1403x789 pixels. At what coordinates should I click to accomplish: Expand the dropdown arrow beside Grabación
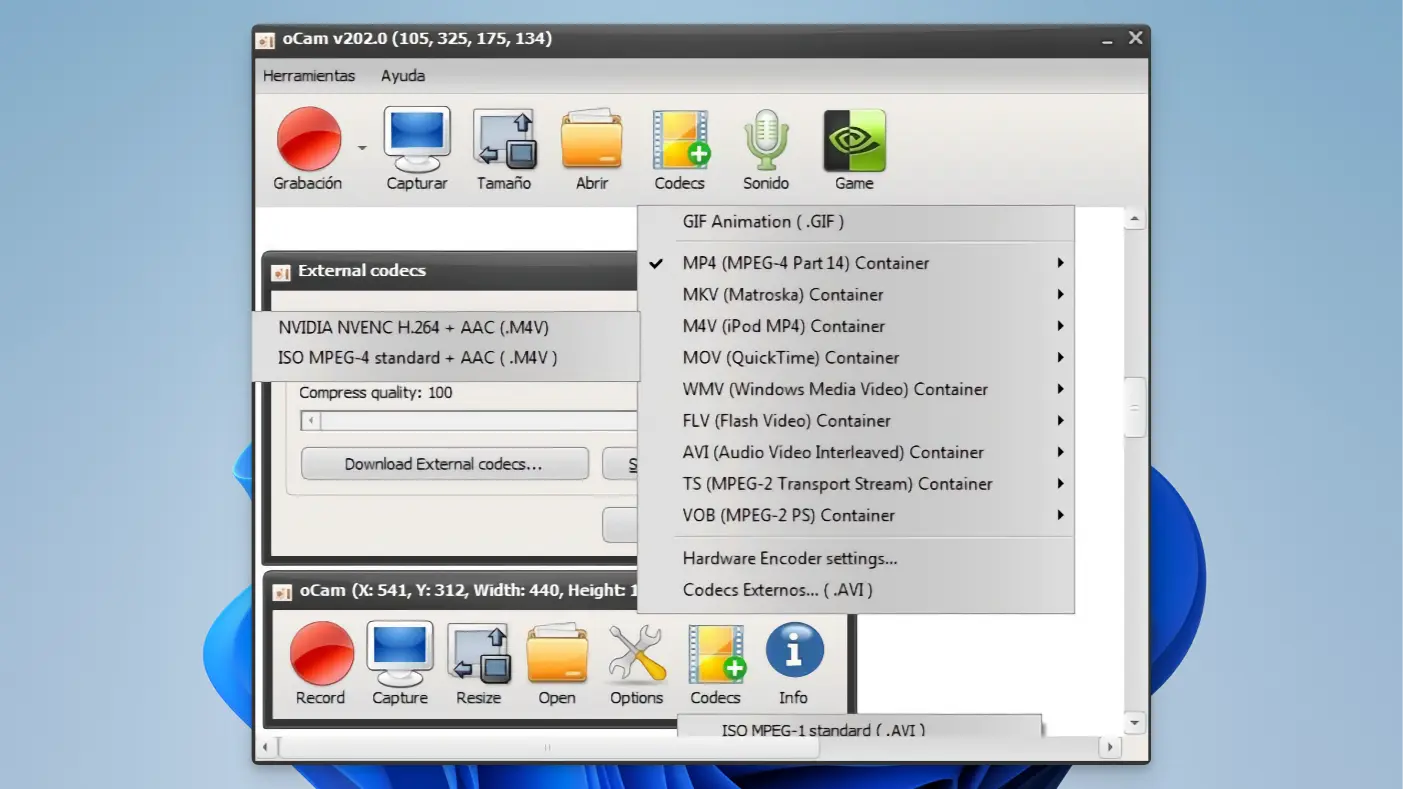pos(362,148)
